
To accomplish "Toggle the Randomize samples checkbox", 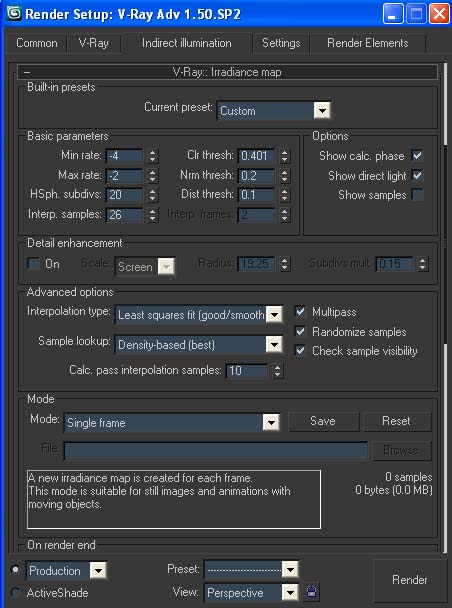I will (300, 331).
